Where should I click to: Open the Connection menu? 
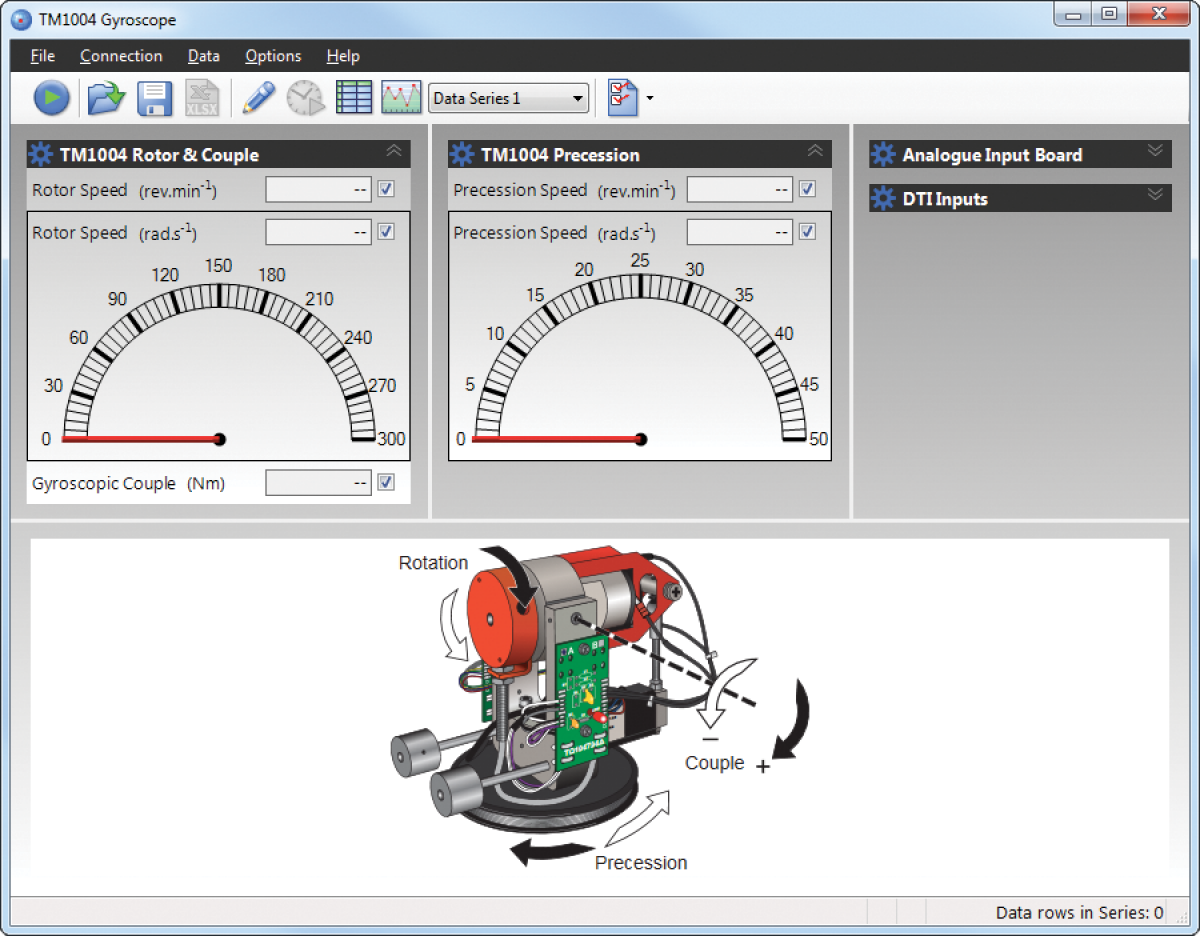tap(121, 56)
